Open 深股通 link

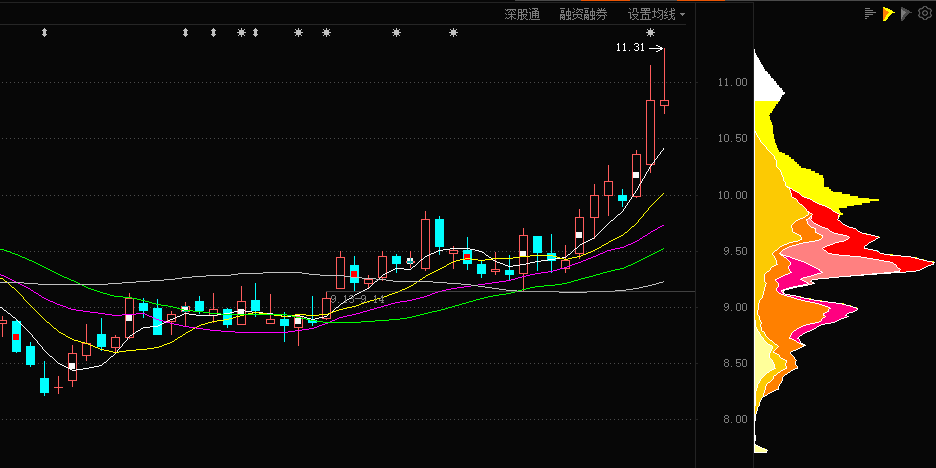tap(522, 15)
